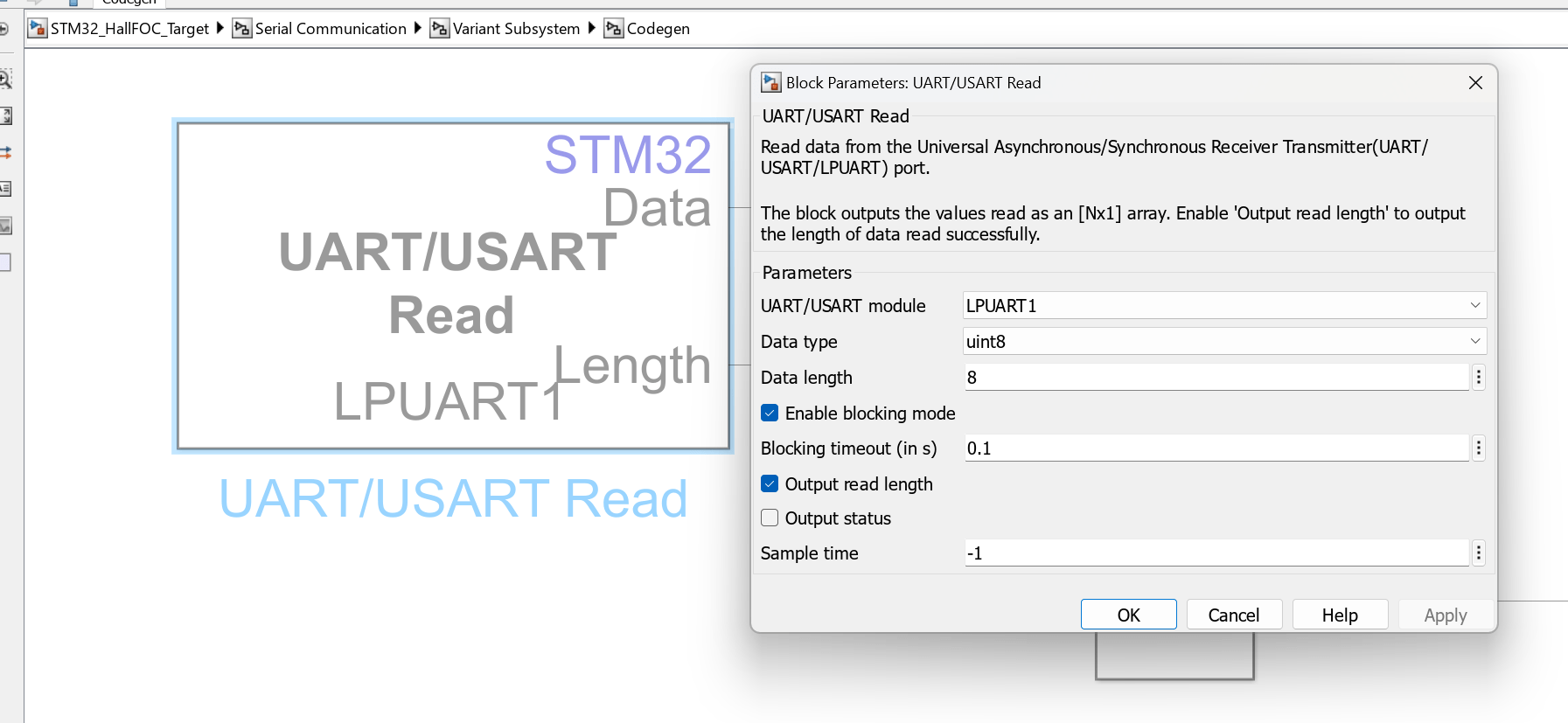Enable the Output status checkbox
This screenshot has height=723, width=1568.
click(770, 518)
